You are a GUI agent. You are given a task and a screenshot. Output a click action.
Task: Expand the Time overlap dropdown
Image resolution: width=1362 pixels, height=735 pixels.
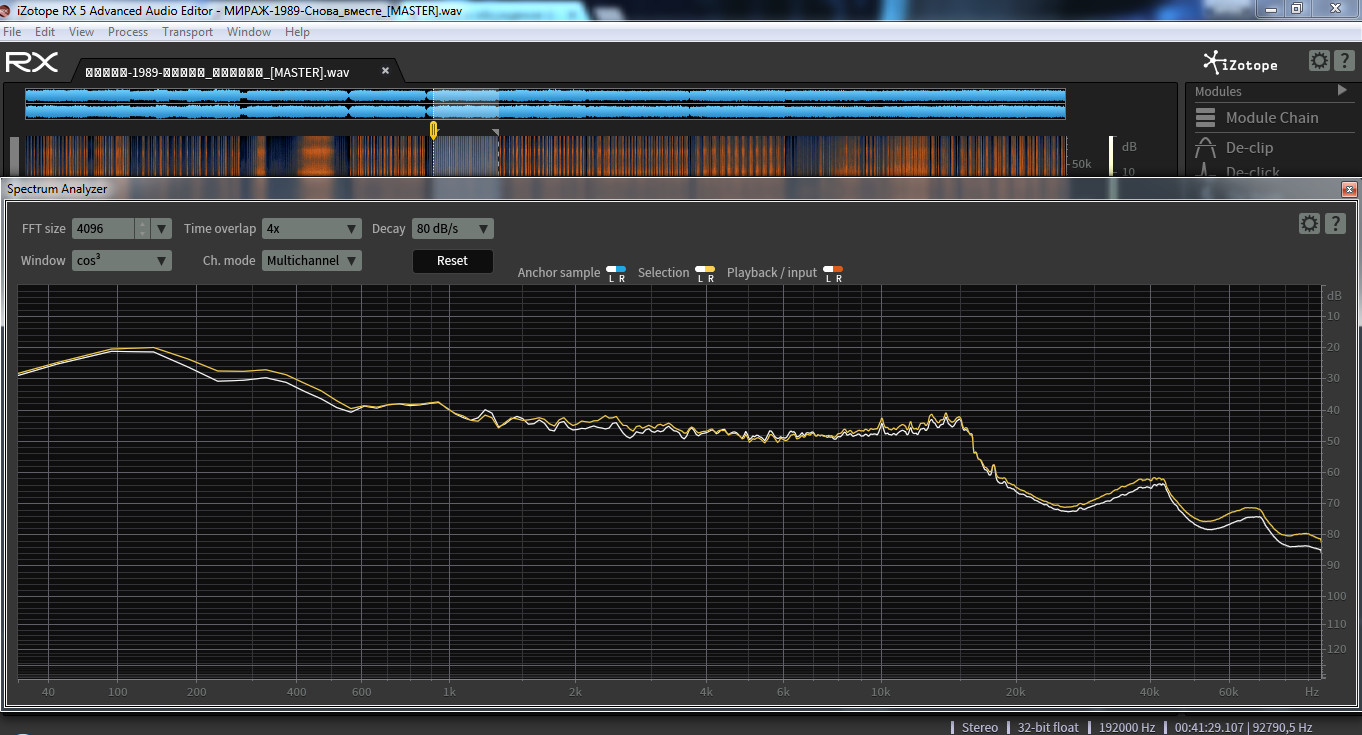pos(311,229)
